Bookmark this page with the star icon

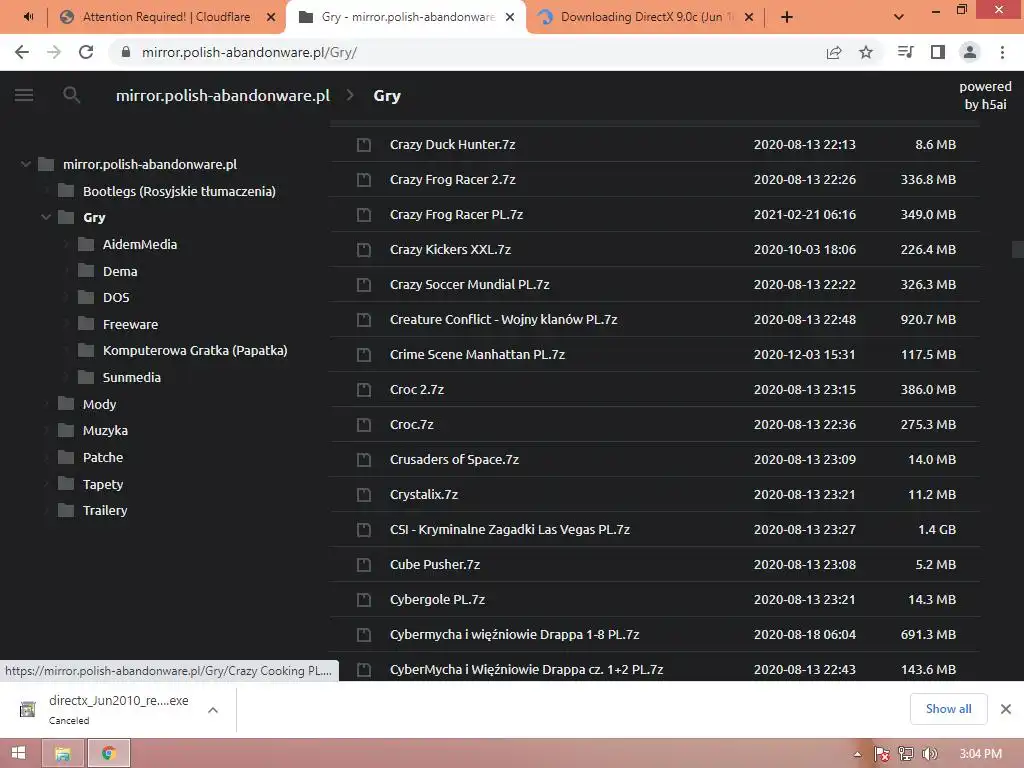[866, 52]
